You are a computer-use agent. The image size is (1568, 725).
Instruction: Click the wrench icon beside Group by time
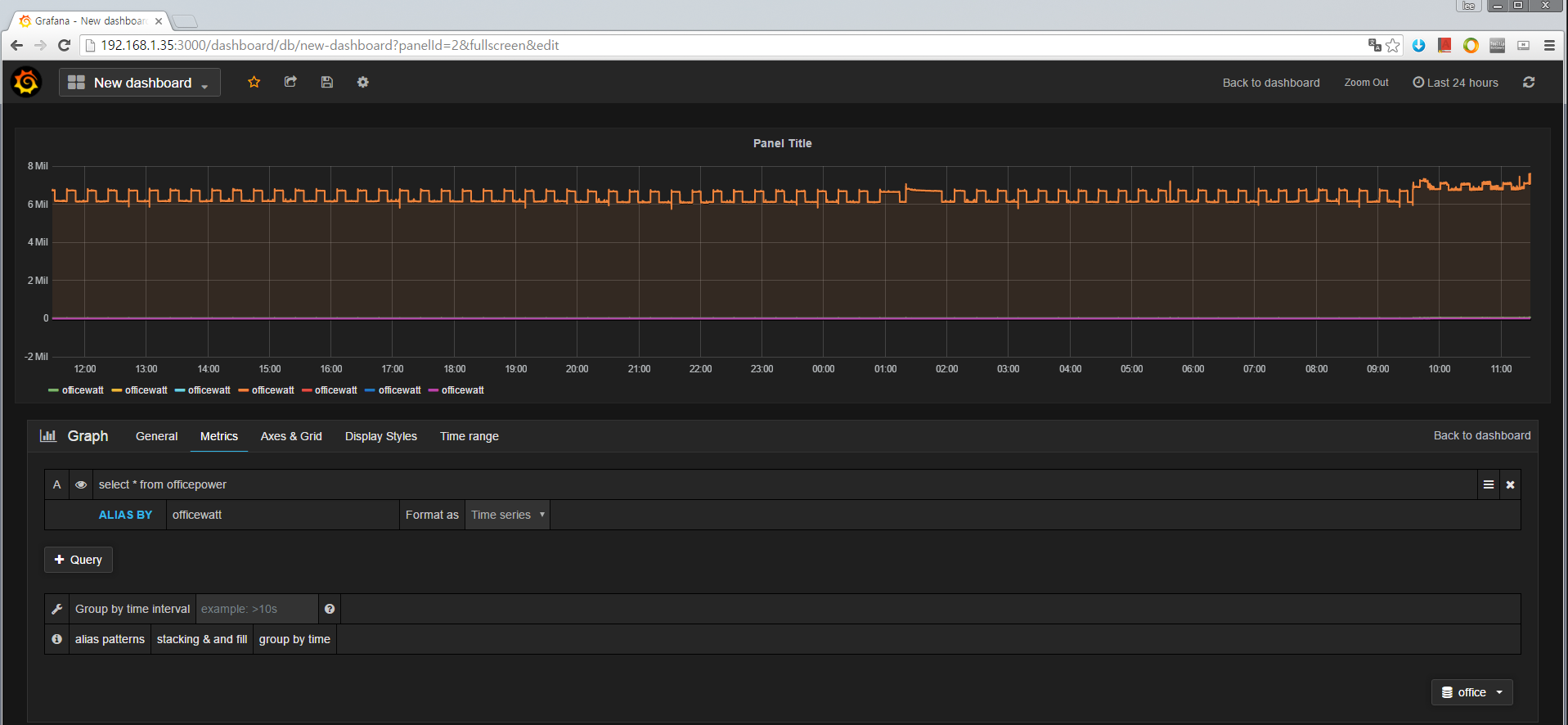click(x=57, y=609)
